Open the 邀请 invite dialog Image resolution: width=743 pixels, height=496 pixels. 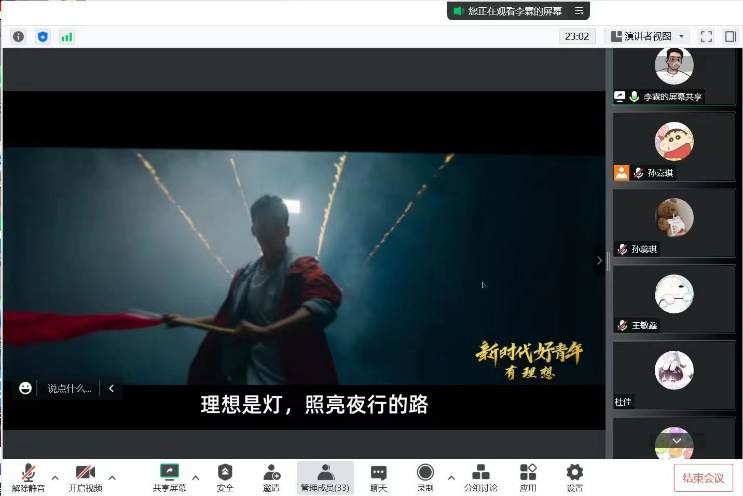tap(272, 478)
